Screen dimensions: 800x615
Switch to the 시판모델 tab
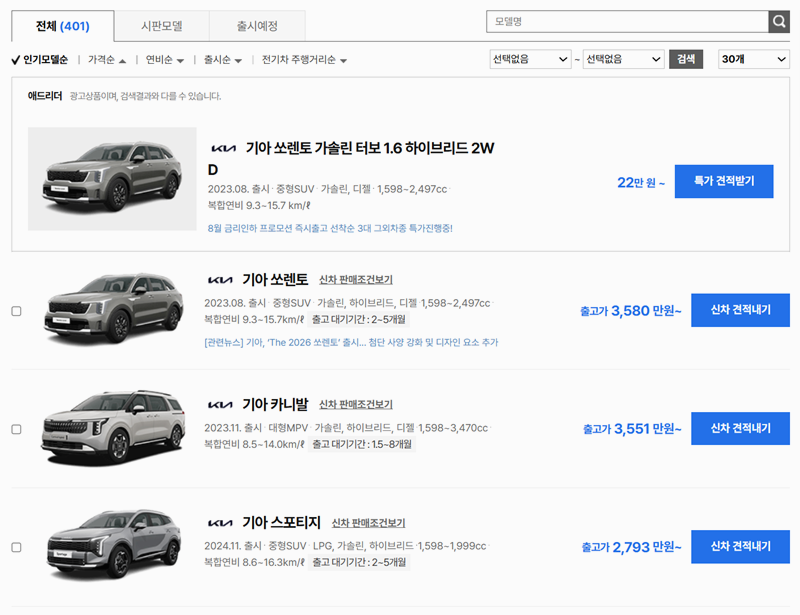coord(162,26)
